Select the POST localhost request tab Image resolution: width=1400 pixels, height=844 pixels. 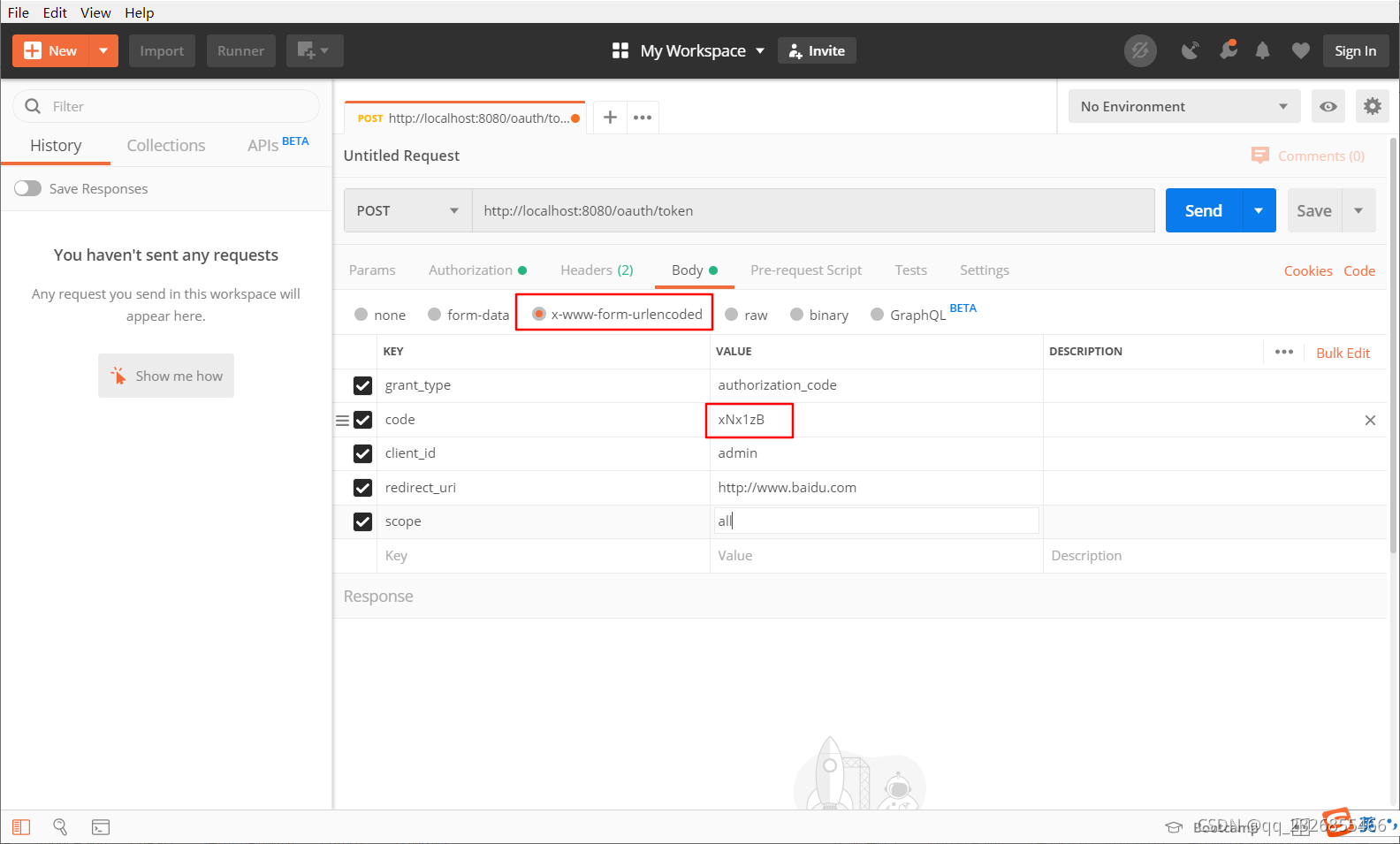coord(464,118)
